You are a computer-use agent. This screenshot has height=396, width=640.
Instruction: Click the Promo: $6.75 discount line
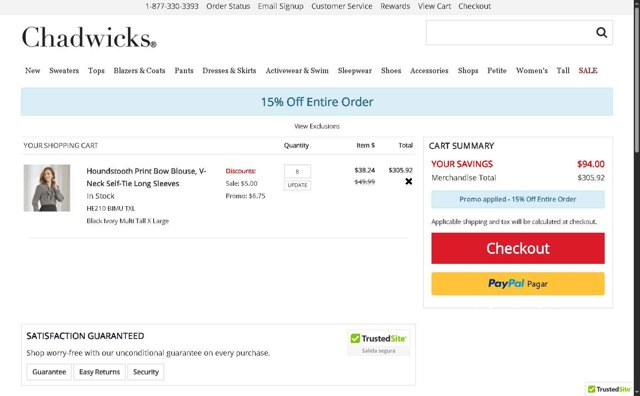[x=245, y=196]
